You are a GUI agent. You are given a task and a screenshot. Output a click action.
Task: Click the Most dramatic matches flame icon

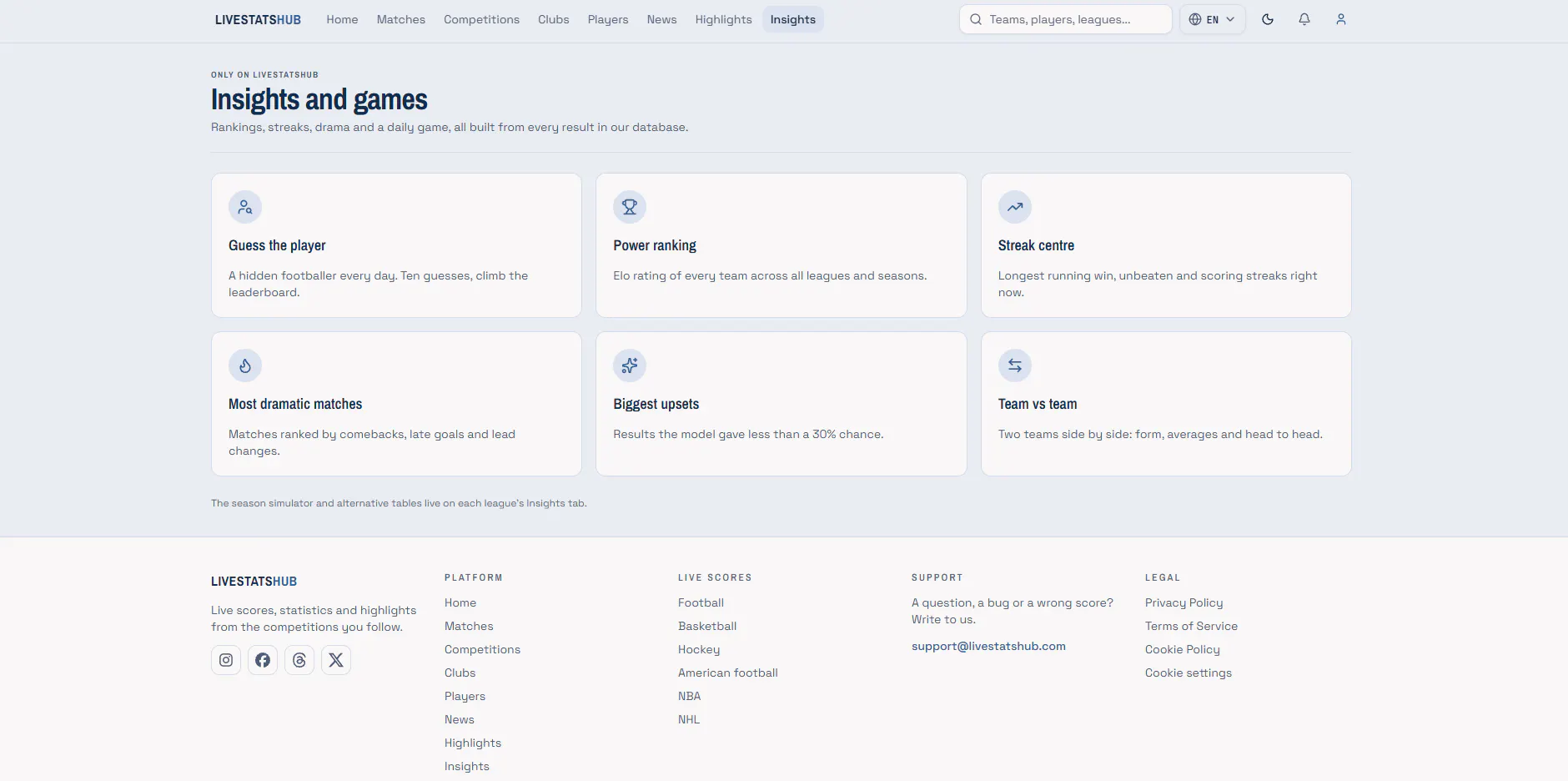coord(245,365)
